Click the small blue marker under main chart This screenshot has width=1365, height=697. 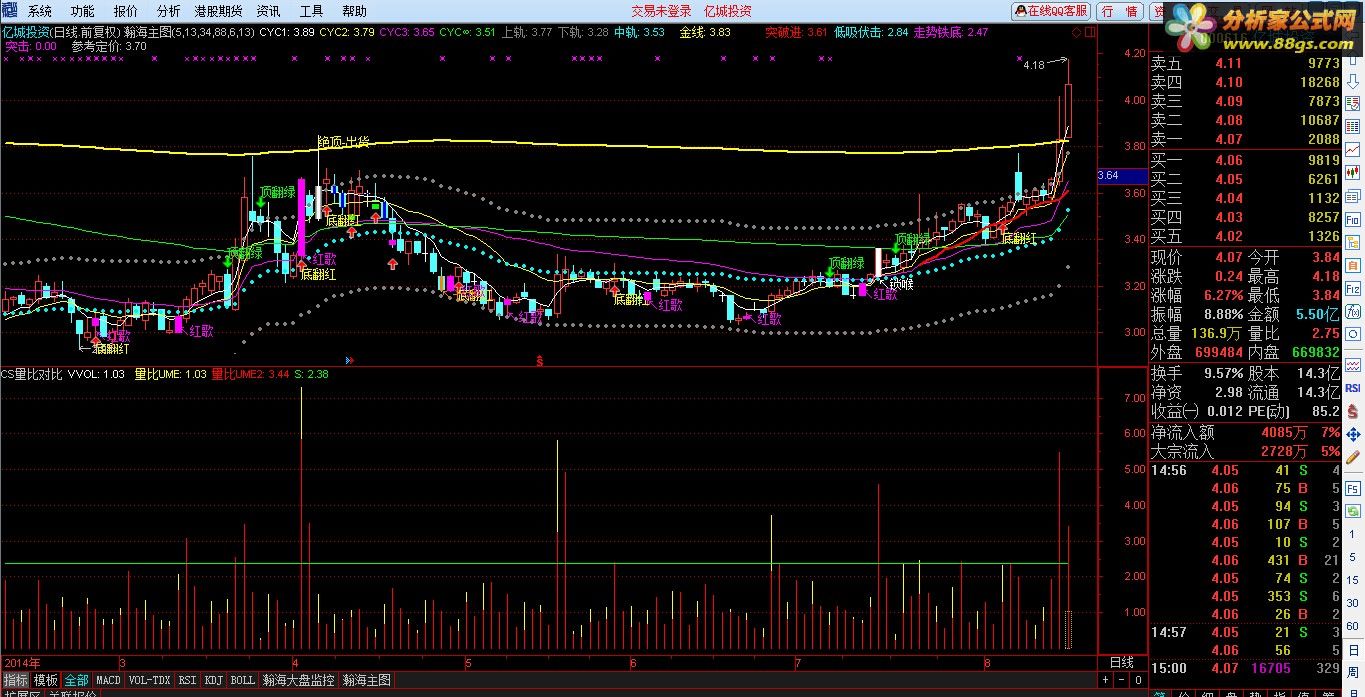coord(349,360)
